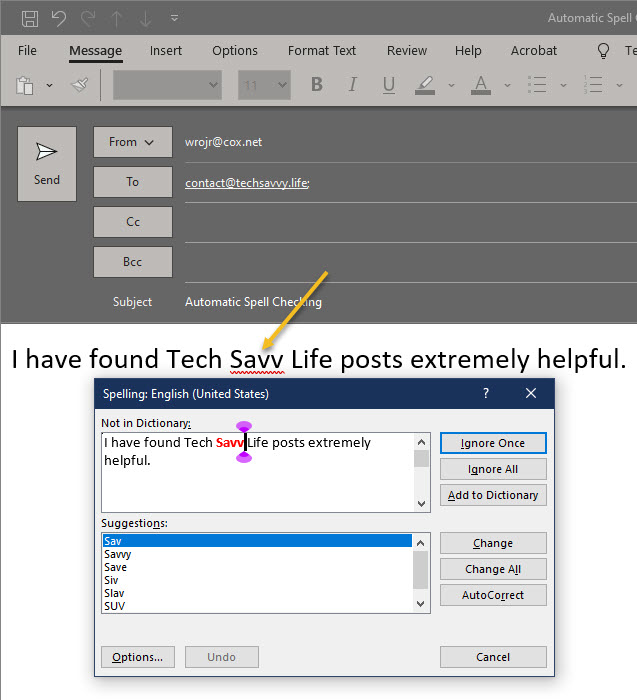The height and width of the screenshot is (700, 637).
Task: Open the Help tab
Action: click(x=468, y=51)
